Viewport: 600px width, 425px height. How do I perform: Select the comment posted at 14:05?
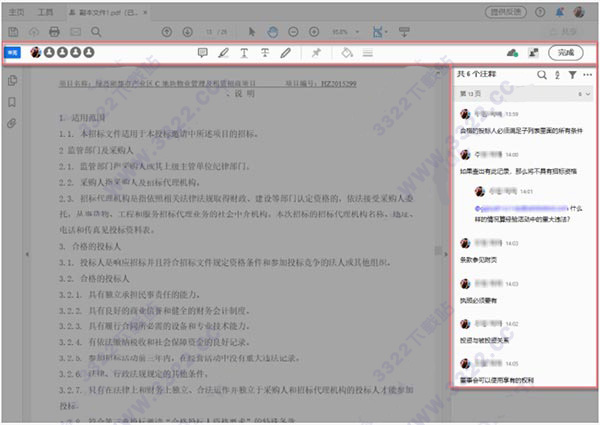pos(523,371)
